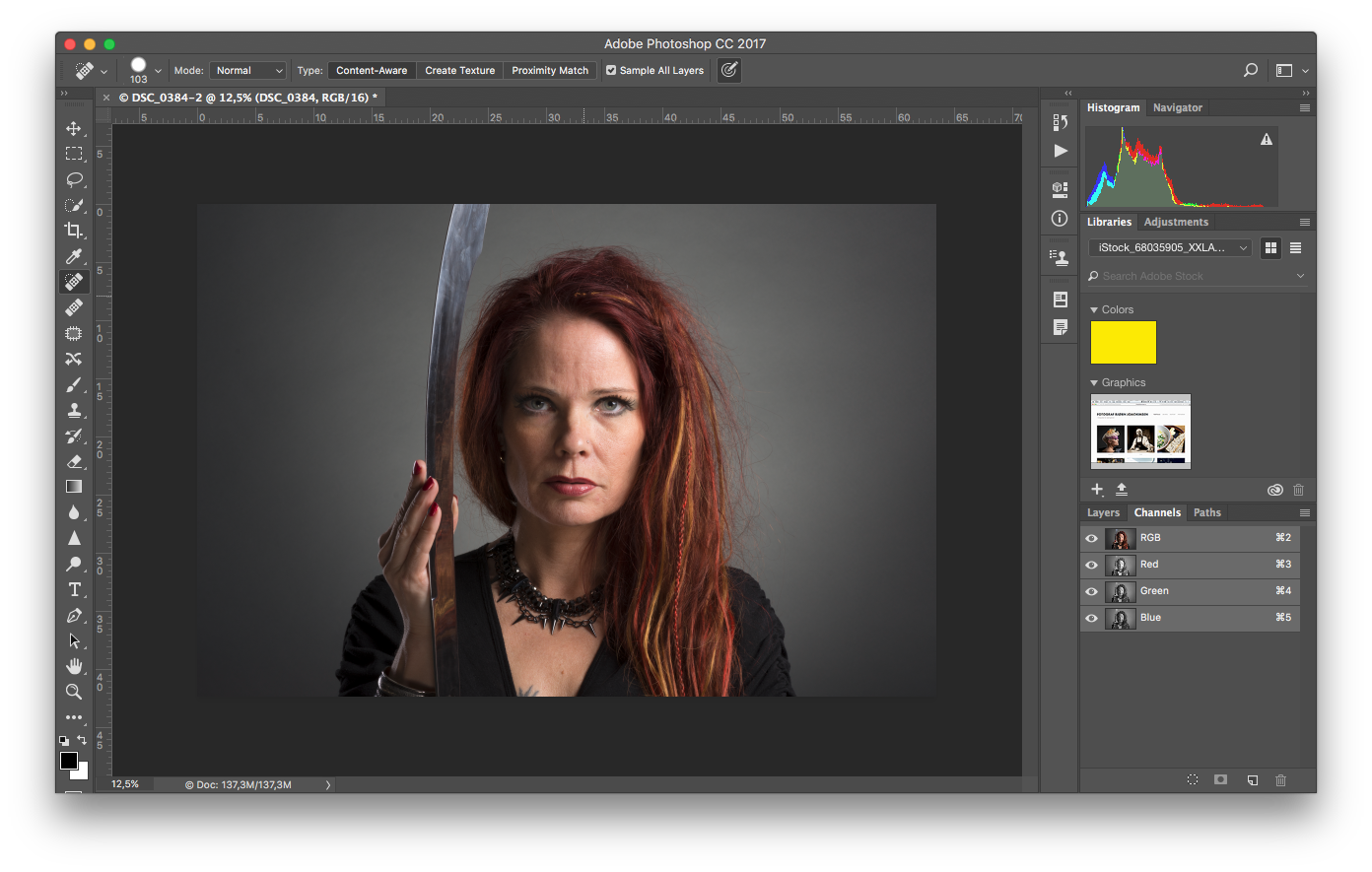The height and width of the screenshot is (872, 1372).
Task: Select the Eyedropper tool
Action: [x=74, y=256]
